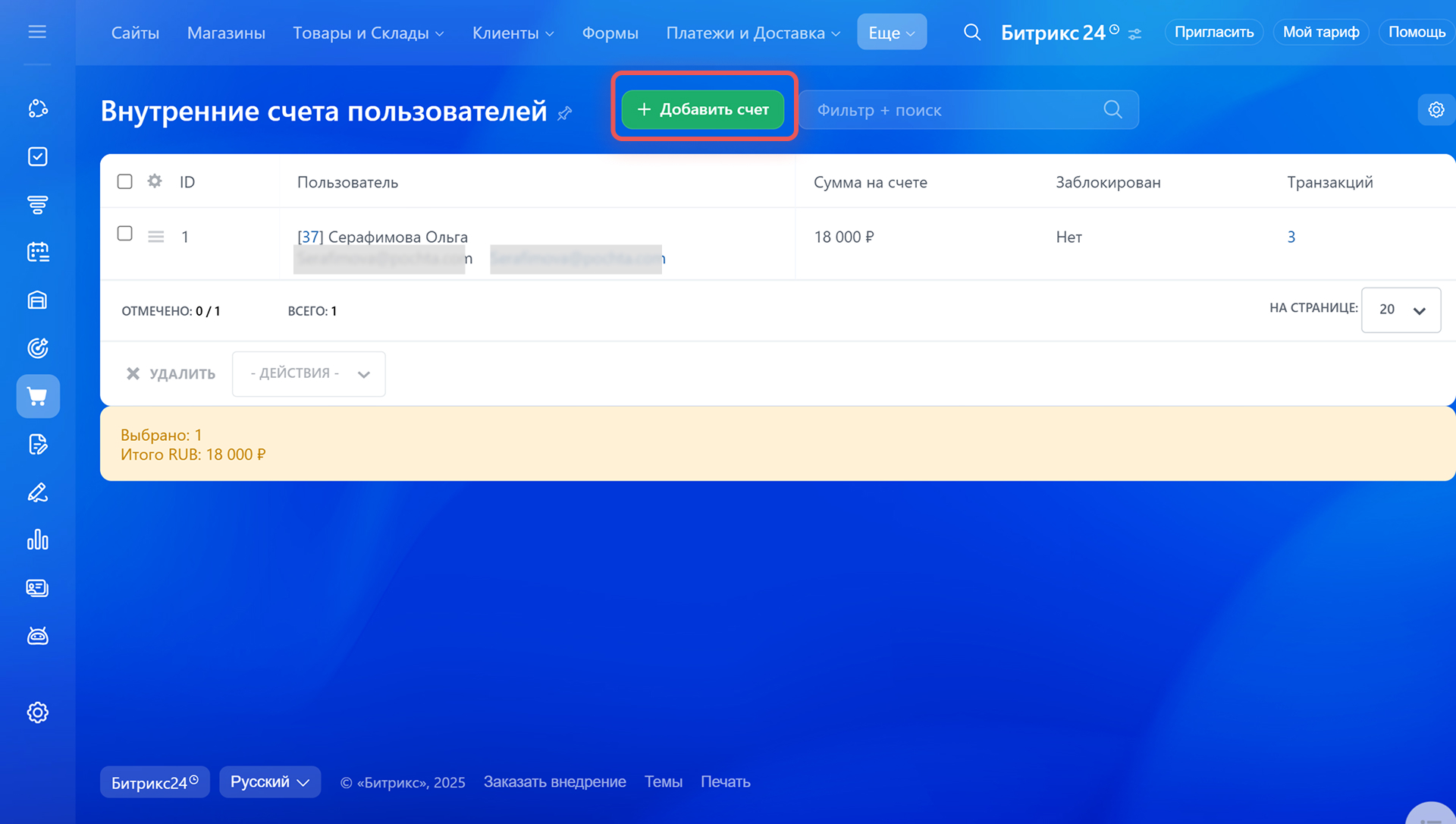
Task: Click the search magnifier in the top bar
Action: [971, 33]
